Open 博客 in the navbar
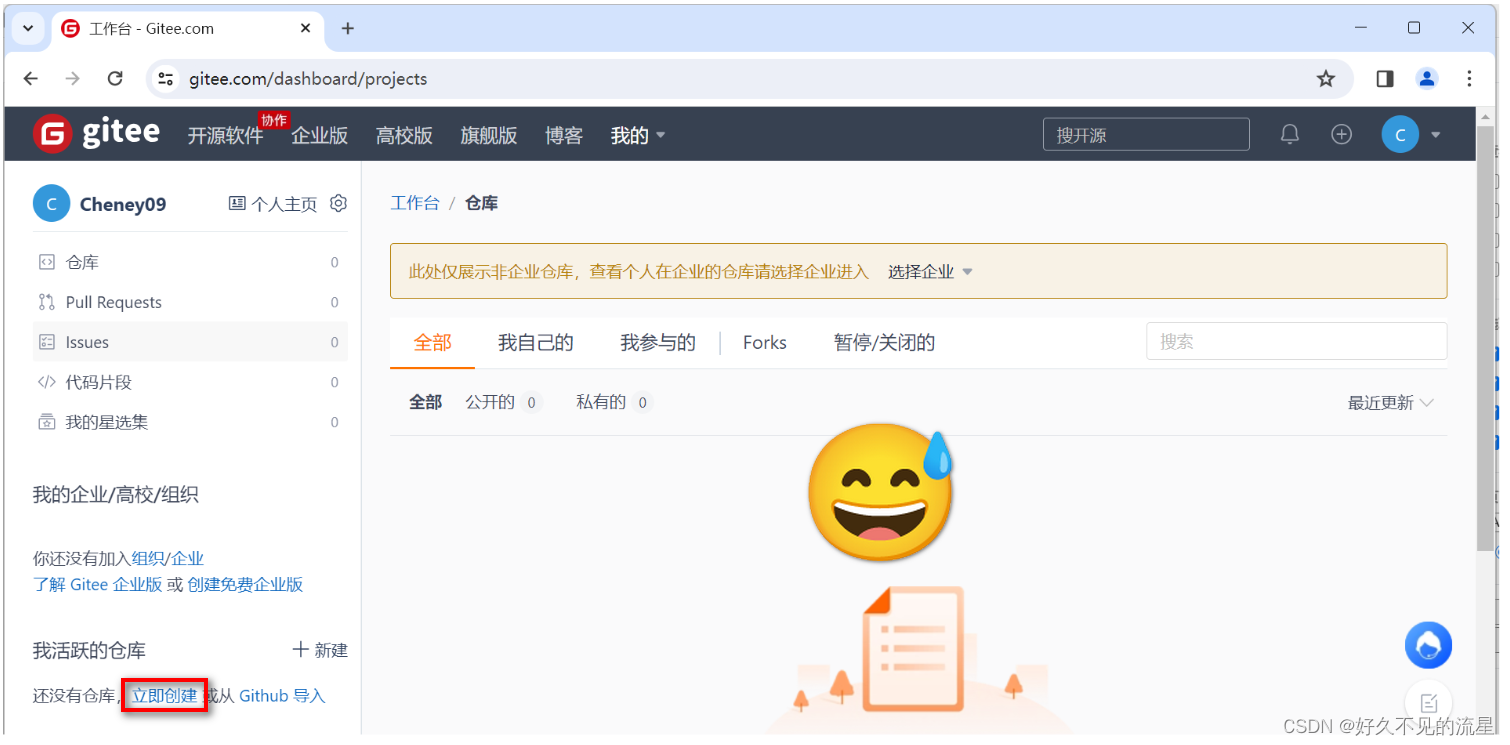1510x745 pixels. click(564, 135)
